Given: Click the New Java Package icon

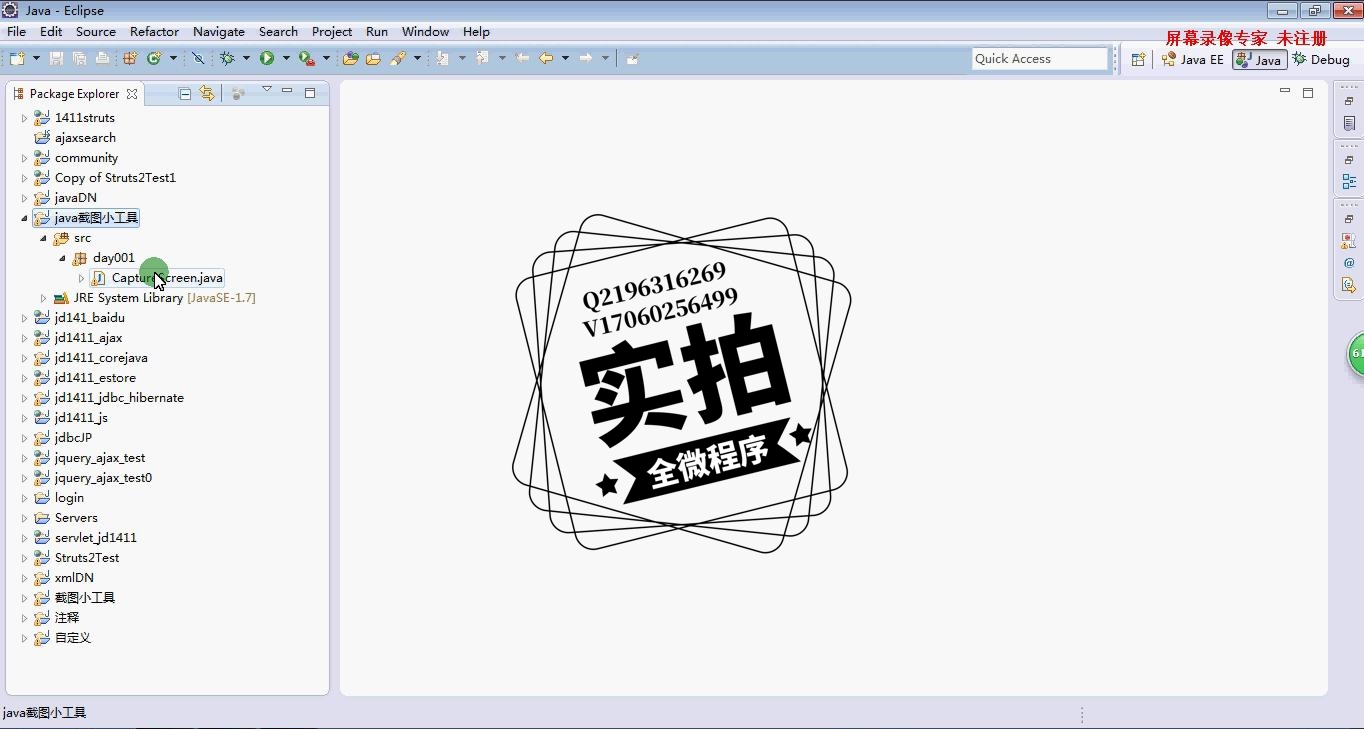Looking at the screenshot, I should pyautogui.click(x=130, y=58).
